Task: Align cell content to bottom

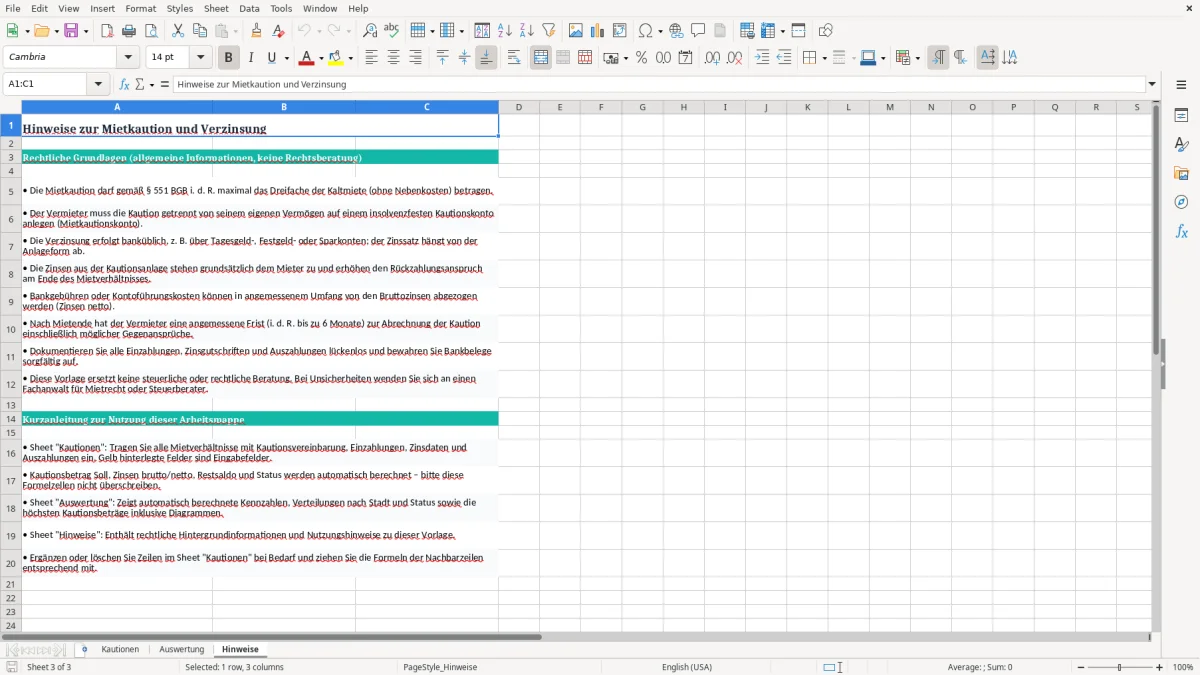Action: pyautogui.click(x=486, y=58)
